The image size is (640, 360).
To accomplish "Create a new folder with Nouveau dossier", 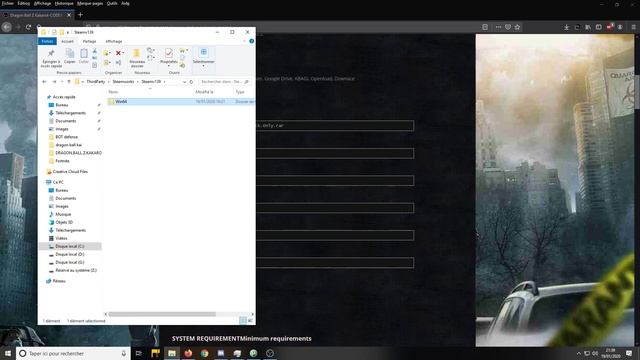I will 137,58.
